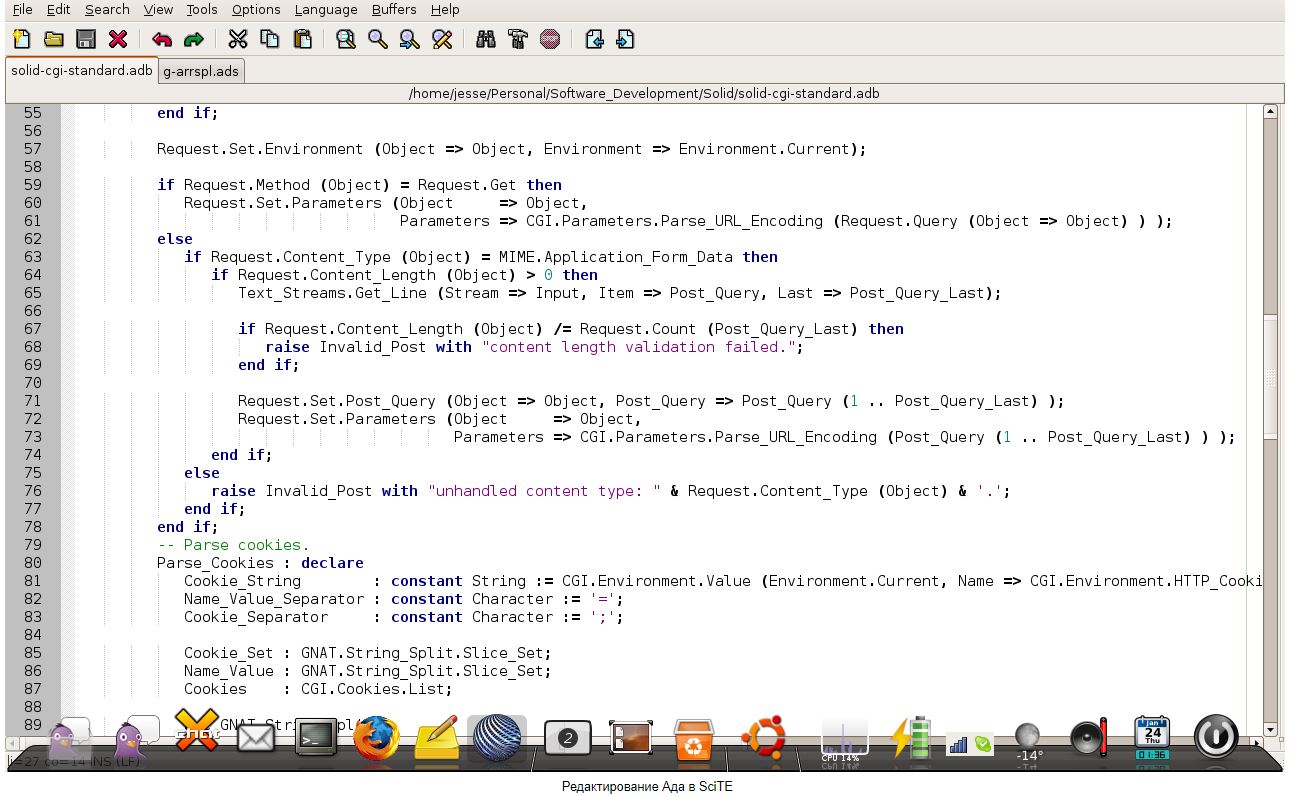Click the workspace switcher showing 2

click(x=568, y=738)
